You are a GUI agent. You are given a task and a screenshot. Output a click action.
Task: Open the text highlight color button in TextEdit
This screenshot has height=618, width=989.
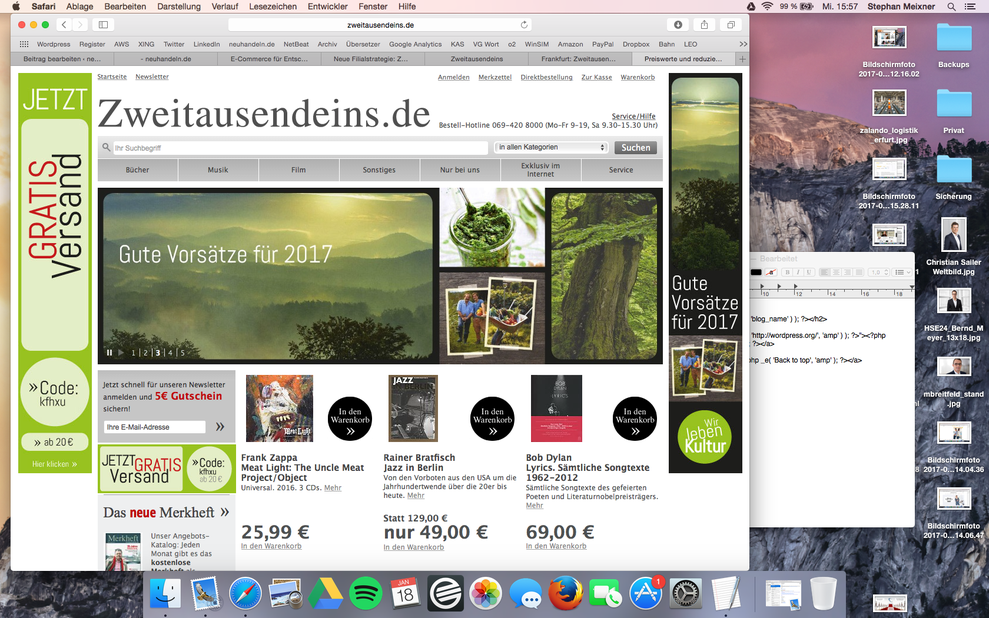click(x=771, y=272)
